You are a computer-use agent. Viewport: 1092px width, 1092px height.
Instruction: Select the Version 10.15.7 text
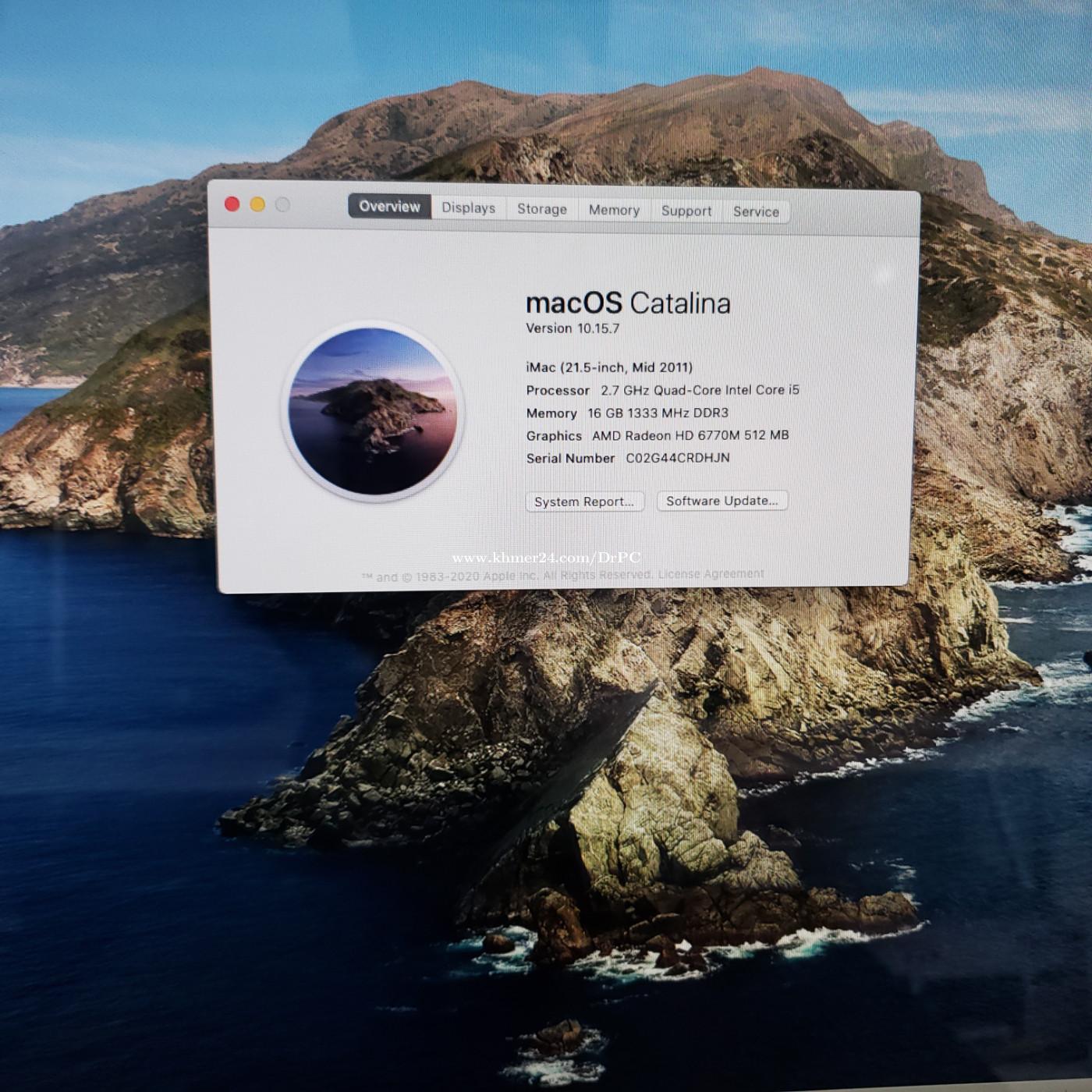pyautogui.click(x=573, y=328)
